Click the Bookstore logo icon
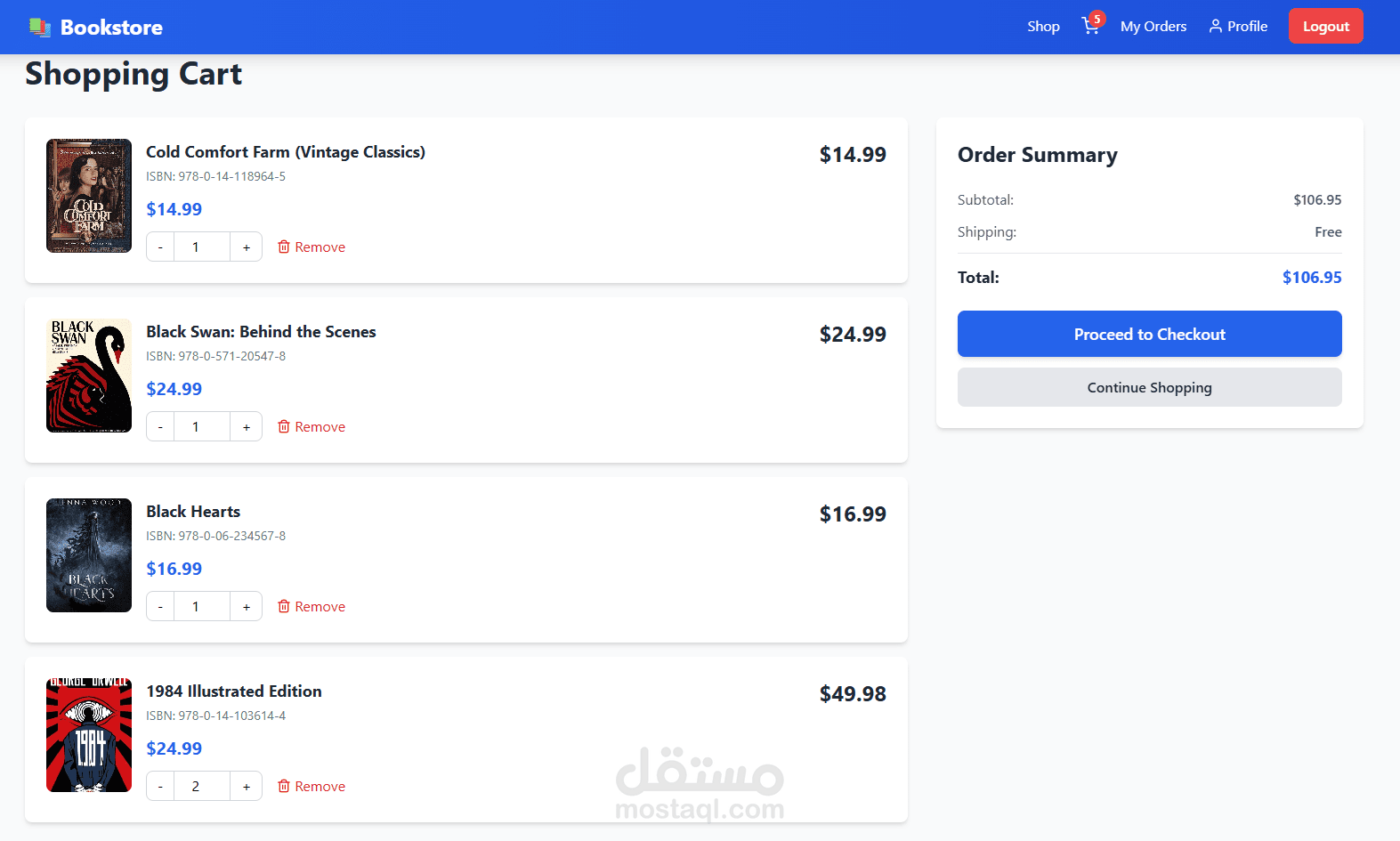 tap(39, 28)
